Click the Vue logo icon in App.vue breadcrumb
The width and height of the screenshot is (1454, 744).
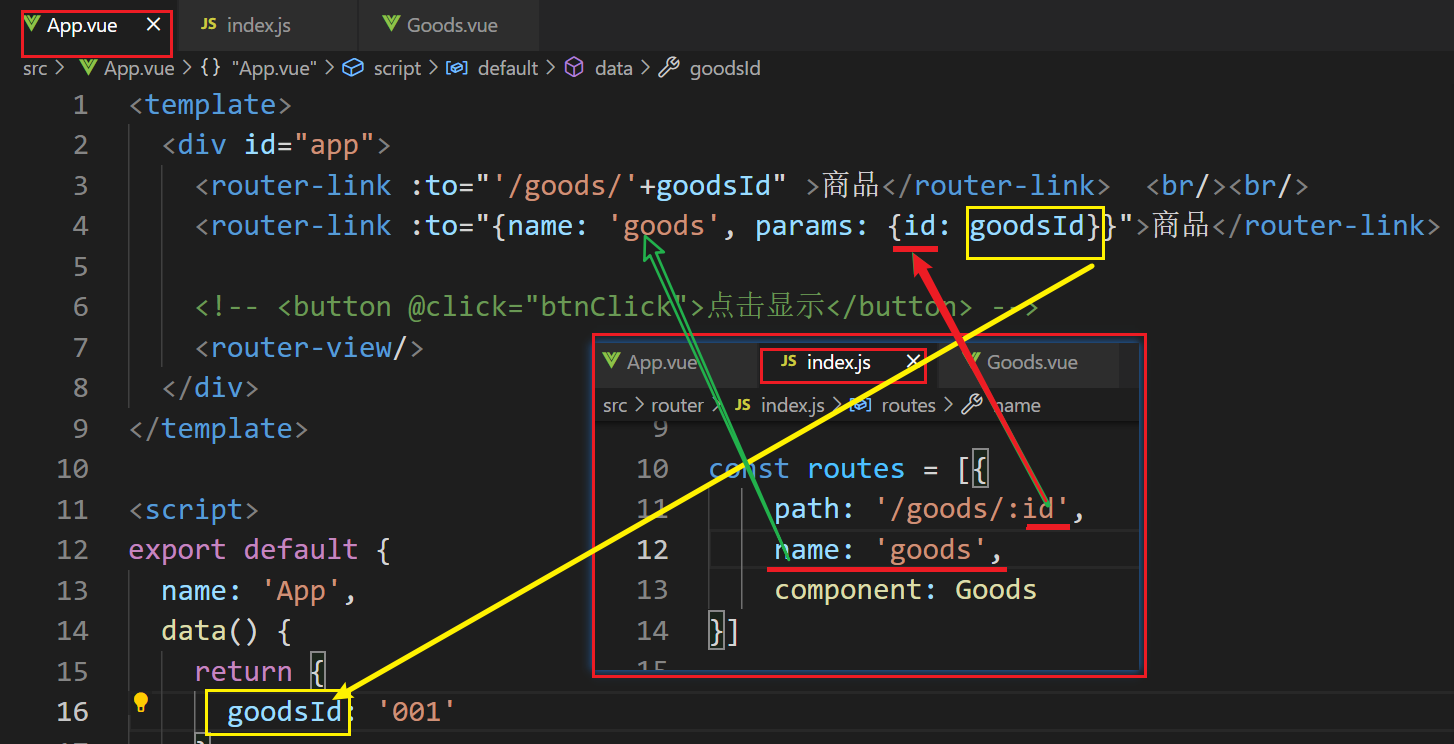click(x=88, y=68)
